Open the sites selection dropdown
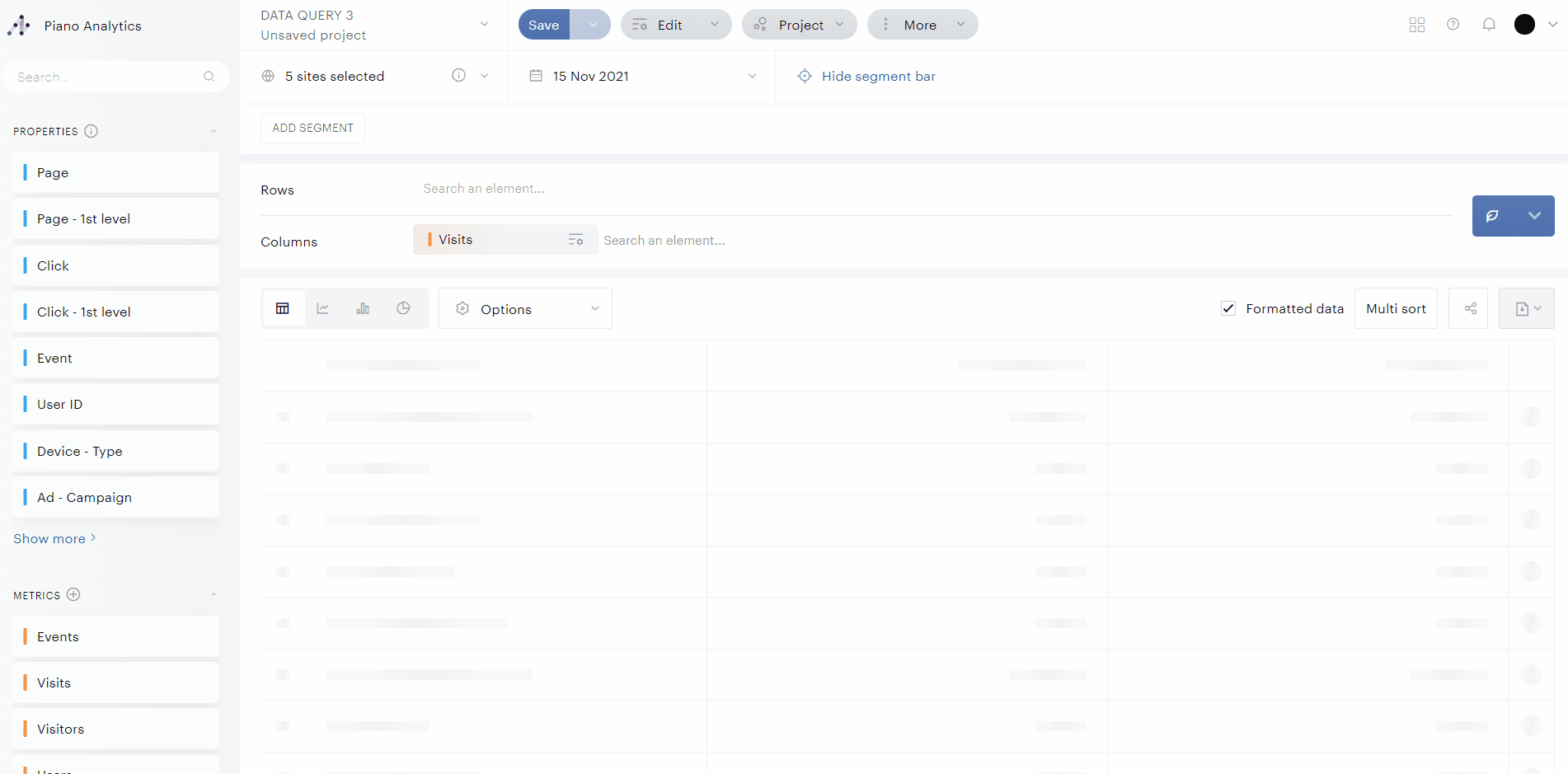1568x774 pixels. pos(375,76)
